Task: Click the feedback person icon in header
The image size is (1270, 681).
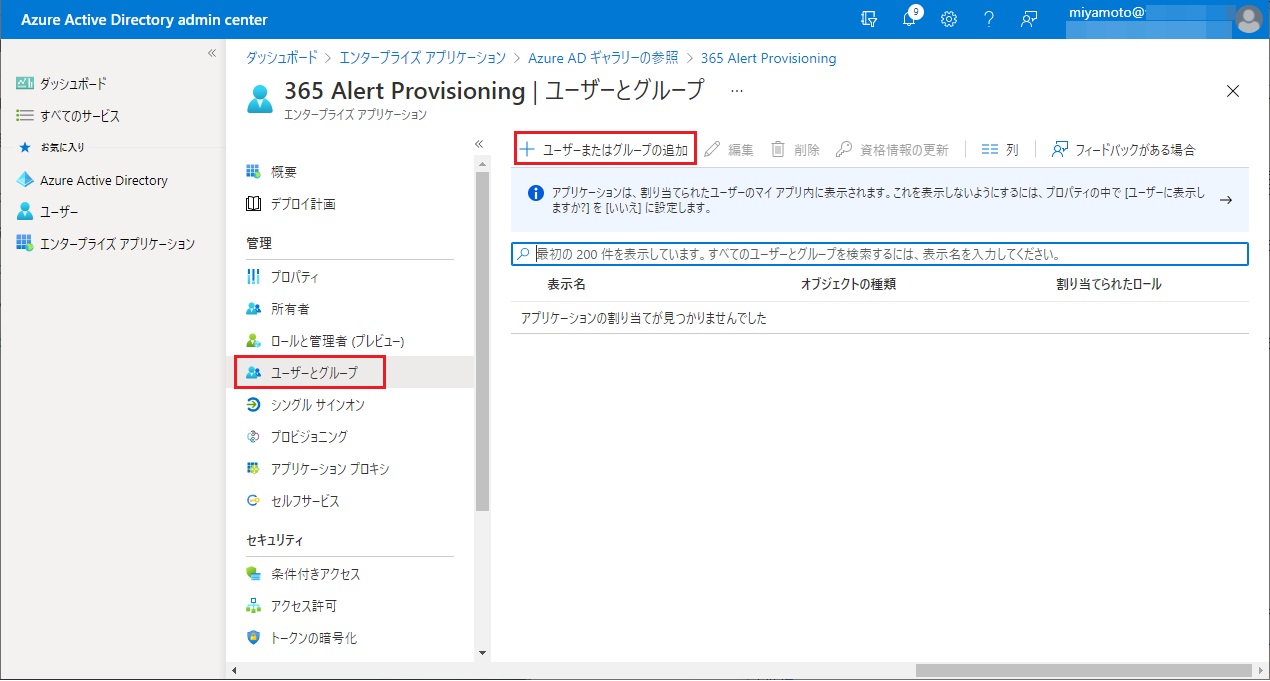Action: tap(1027, 20)
